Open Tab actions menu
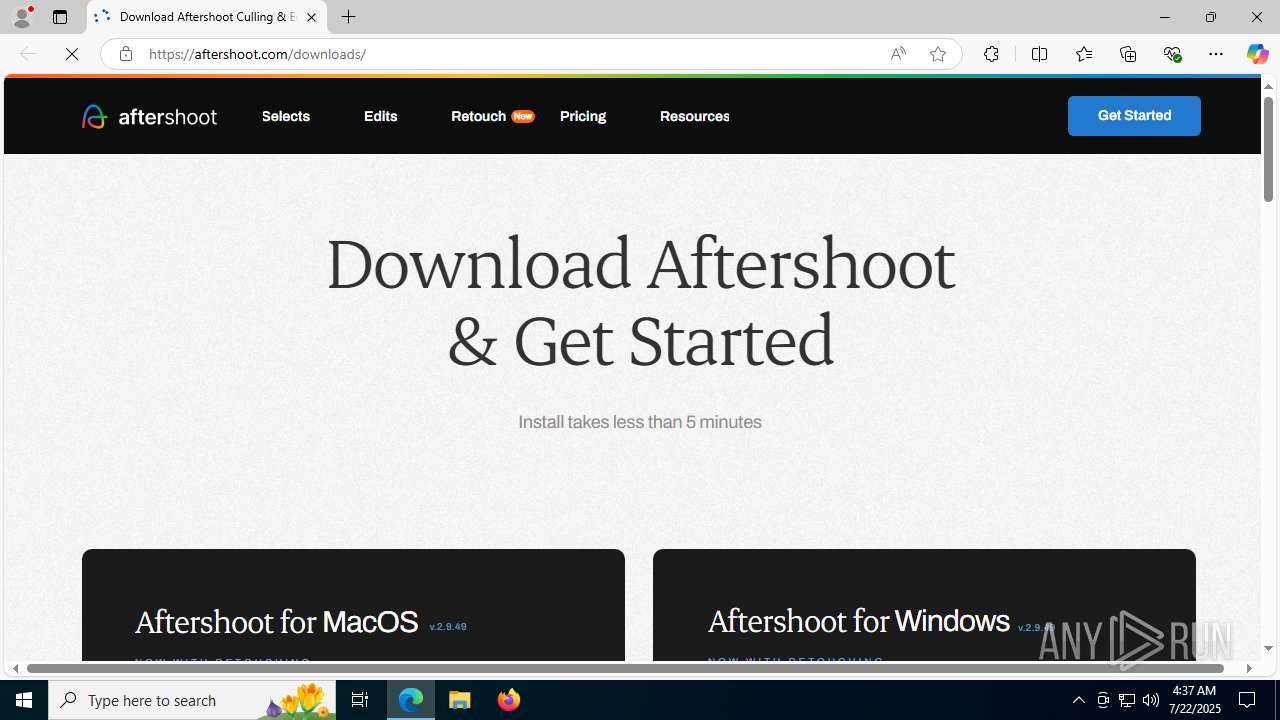 tap(60, 17)
